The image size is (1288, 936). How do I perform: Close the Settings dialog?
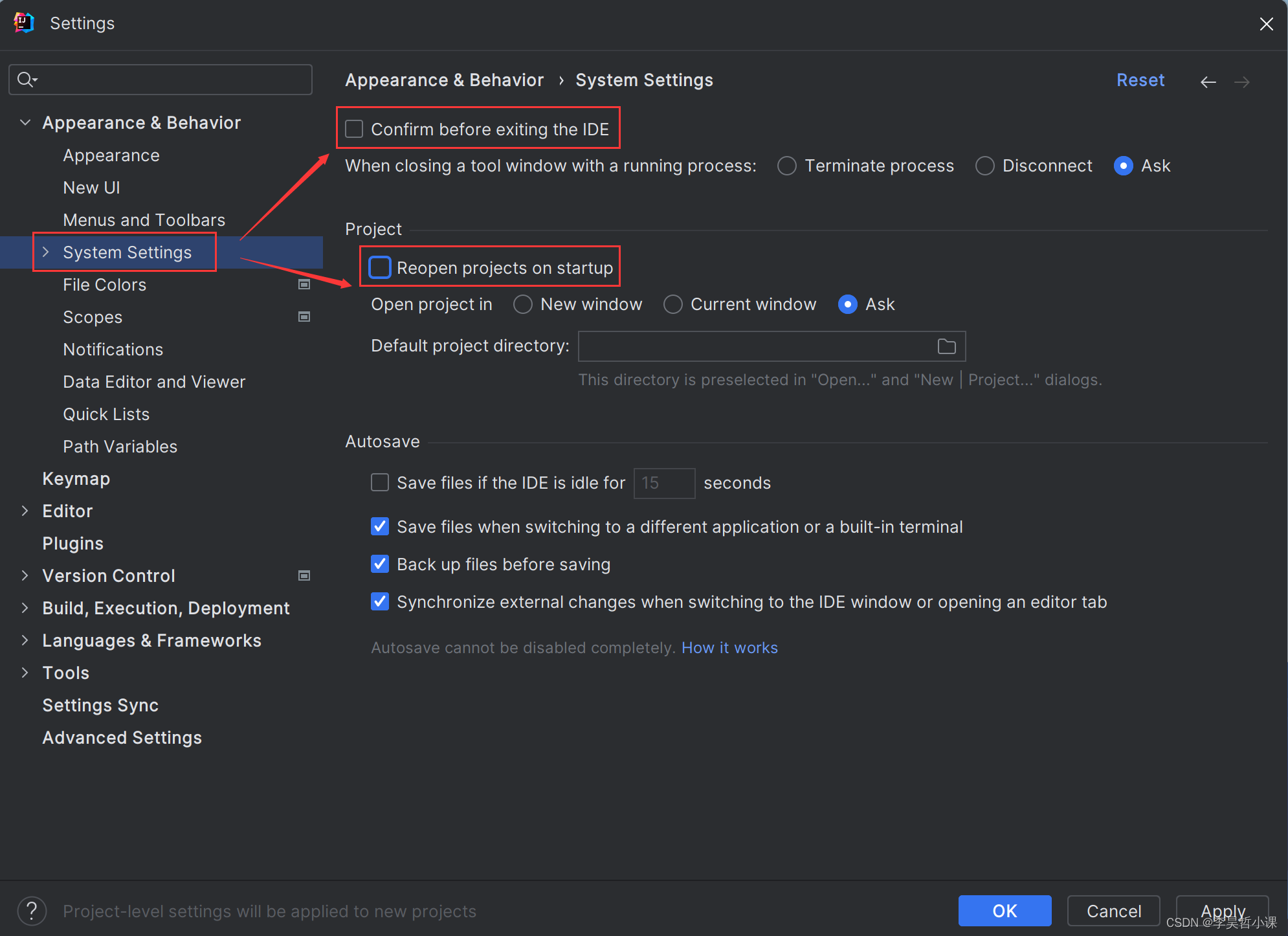pyautogui.click(x=1266, y=24)
